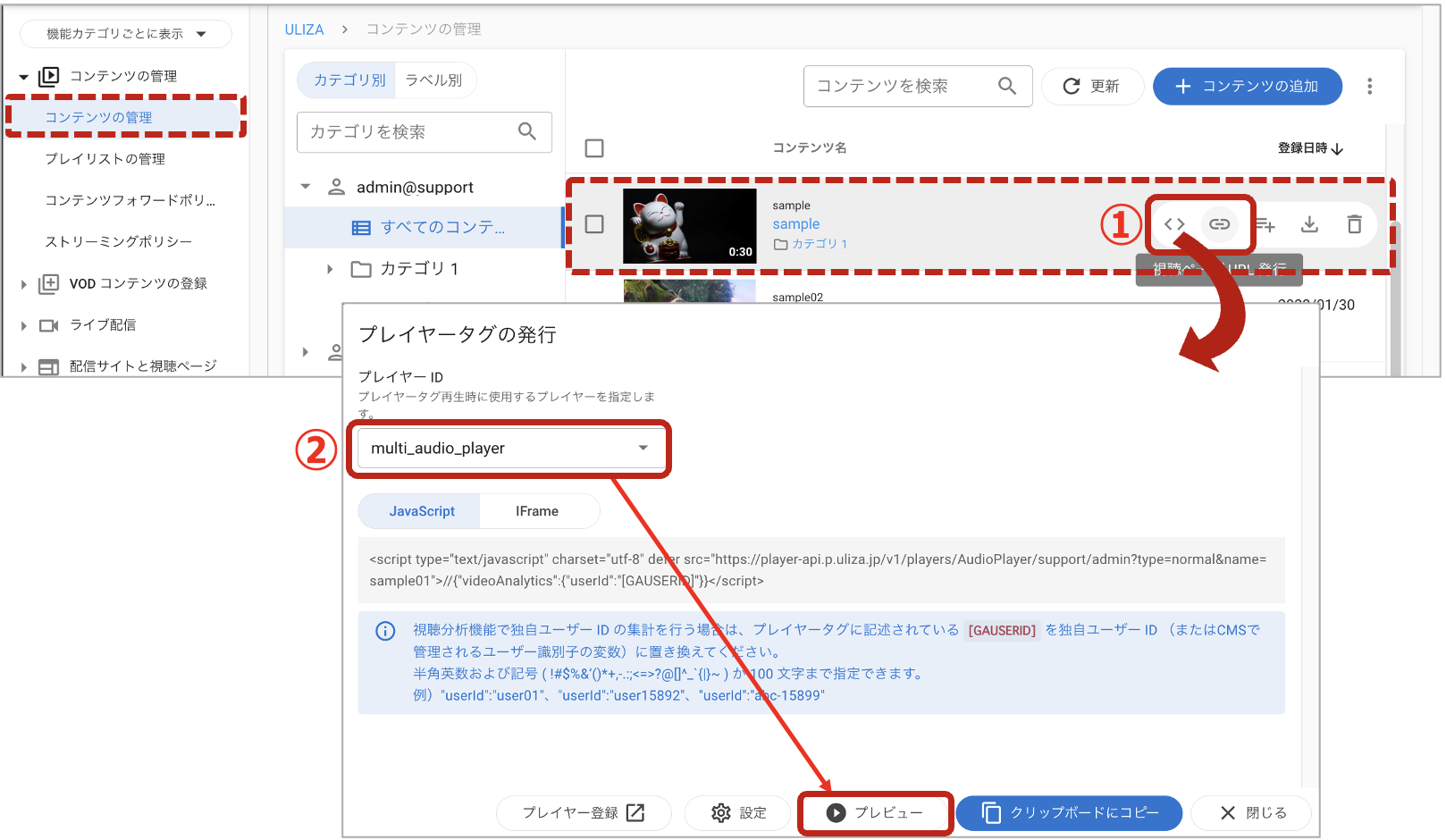Expand 配信サイトと視聴ページ section
The height and width of the screenshot is (840, 1446).
coord(24,367)
